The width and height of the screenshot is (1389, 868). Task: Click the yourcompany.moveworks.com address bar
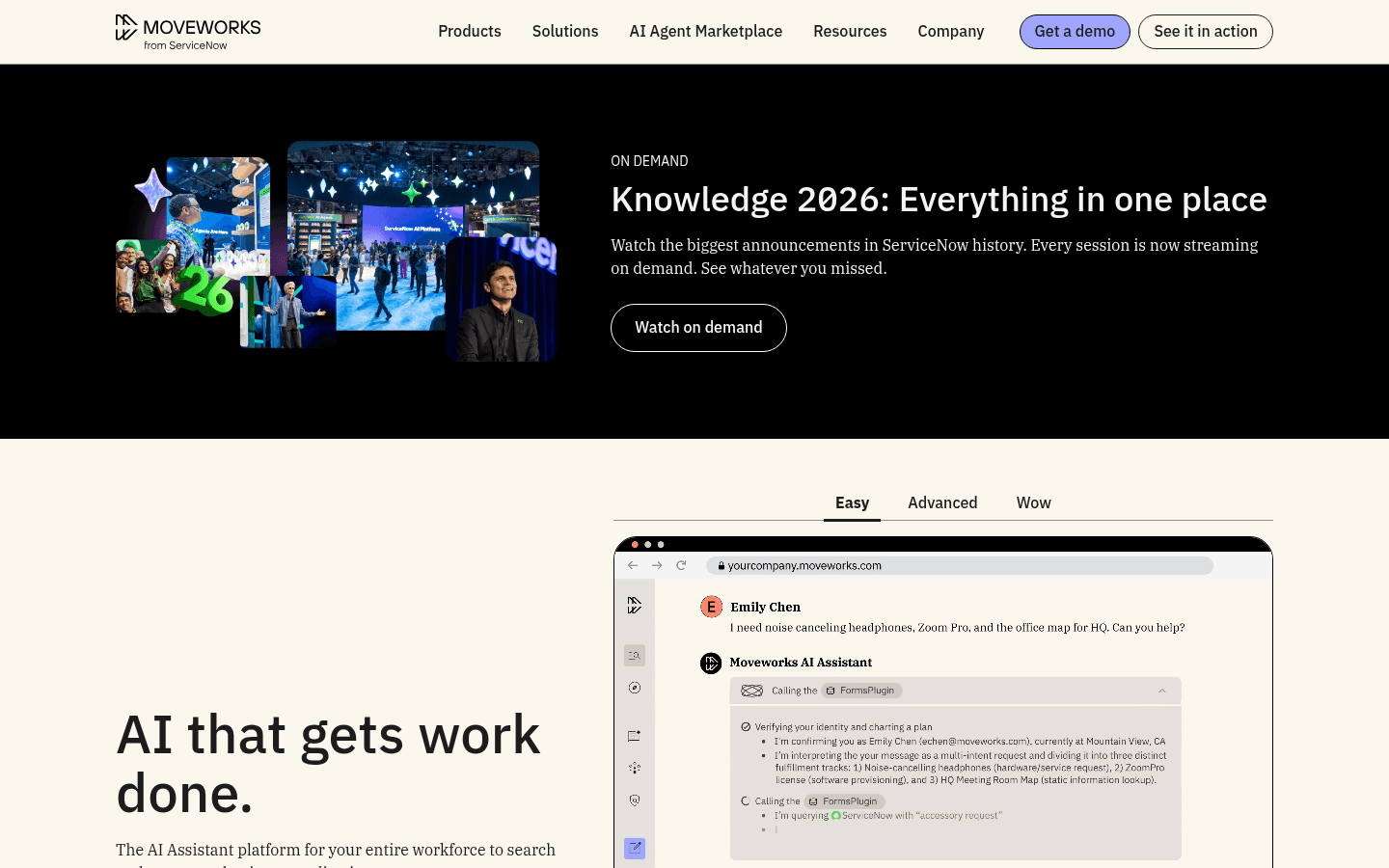pos(960,566)
